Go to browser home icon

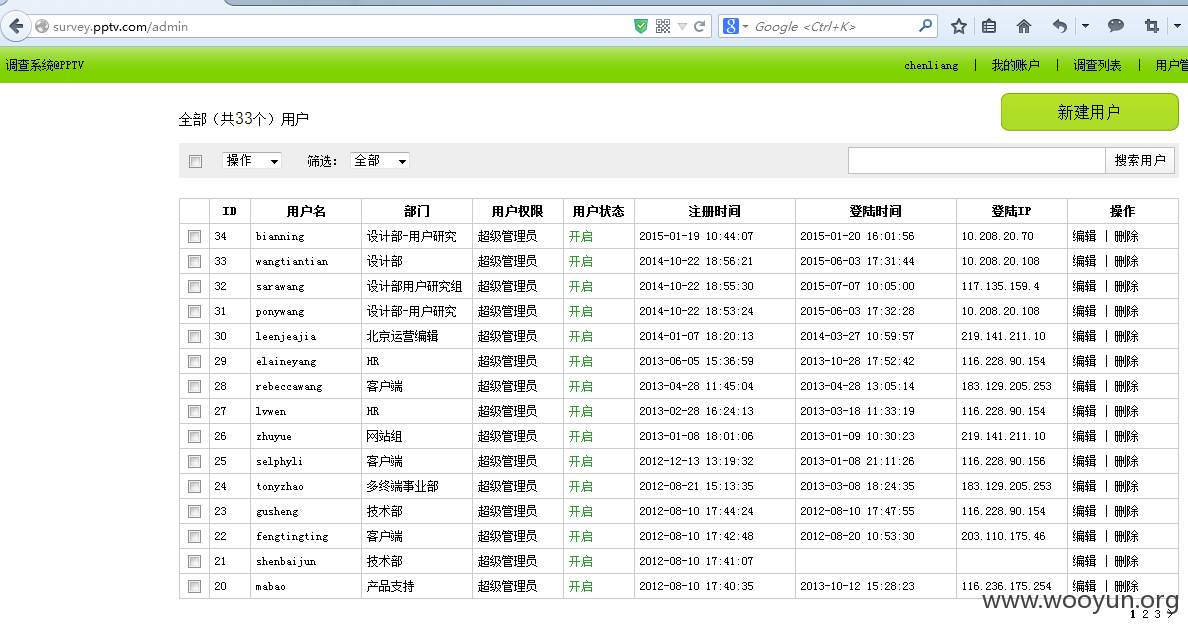1024,27
